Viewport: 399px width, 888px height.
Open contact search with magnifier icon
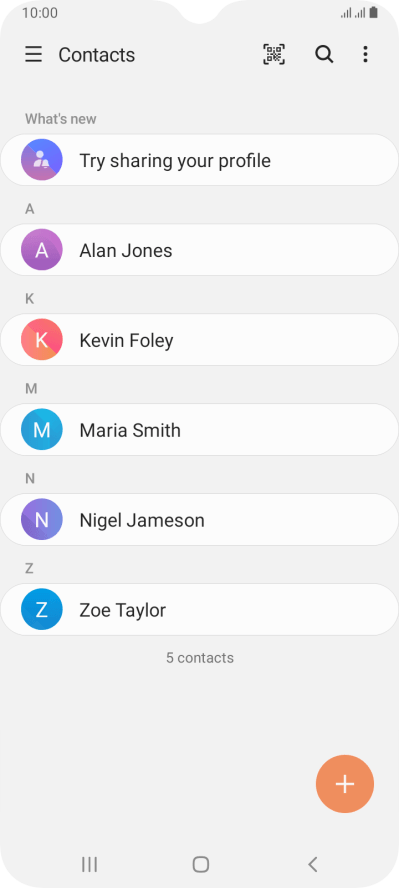[324, 54]
